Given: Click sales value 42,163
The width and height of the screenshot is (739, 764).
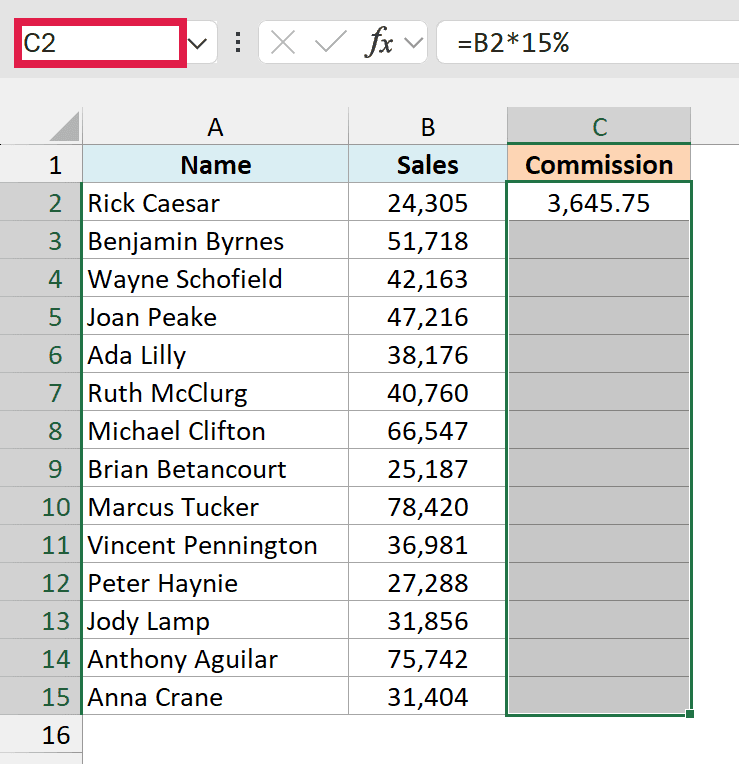Looking at the screenshot, I should click(x=428, y=279).
